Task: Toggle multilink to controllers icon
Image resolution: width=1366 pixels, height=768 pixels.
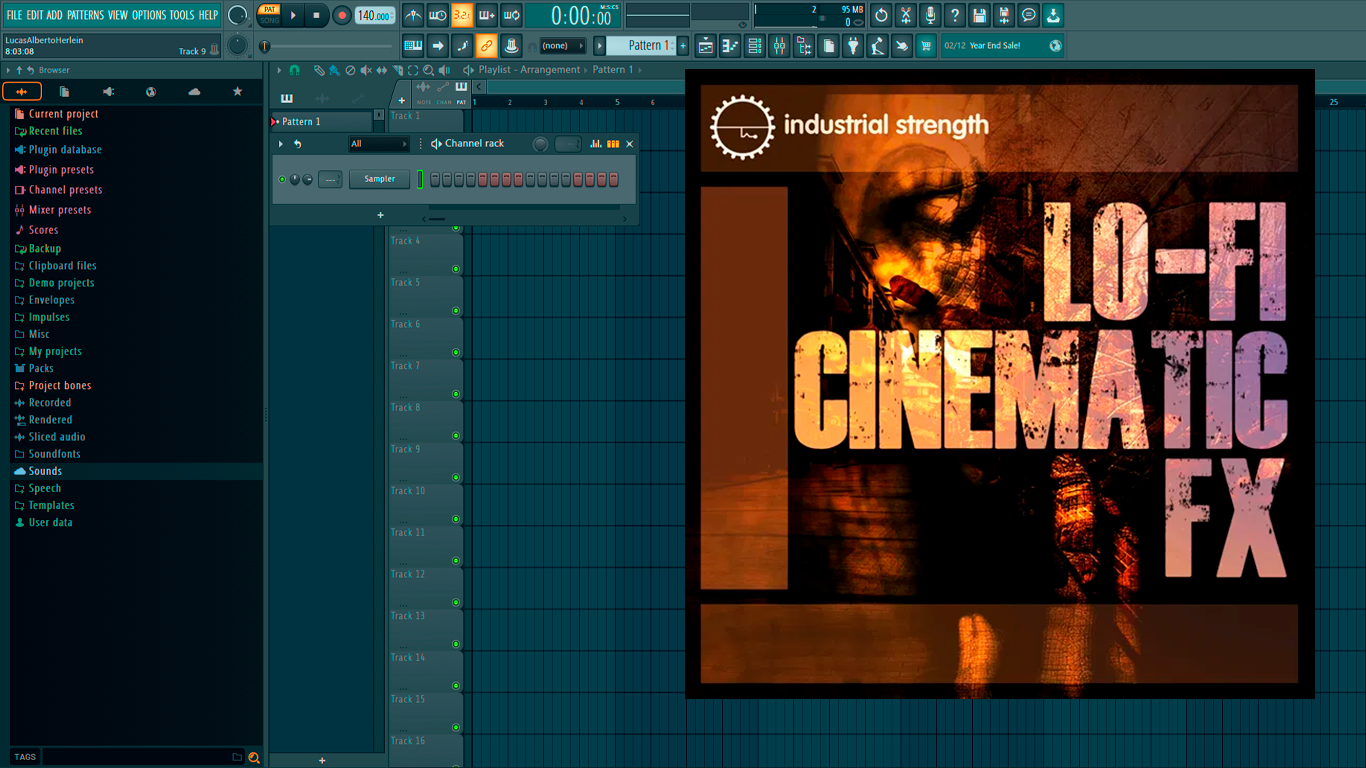Action: [486, 45]
